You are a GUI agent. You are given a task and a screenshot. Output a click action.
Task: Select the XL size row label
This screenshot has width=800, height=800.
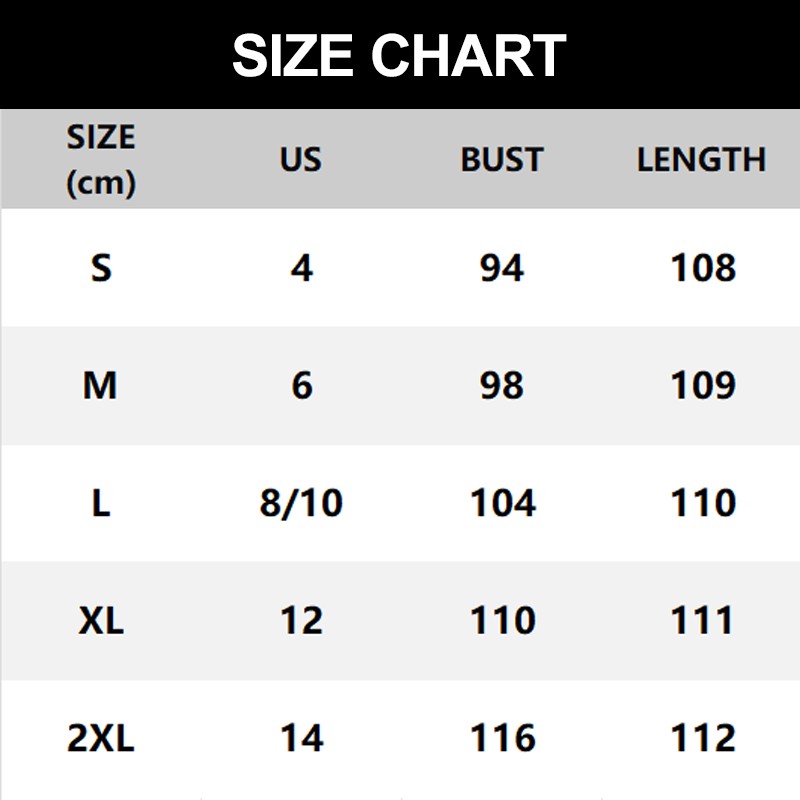pyautogui.click(x=101, y=621)
